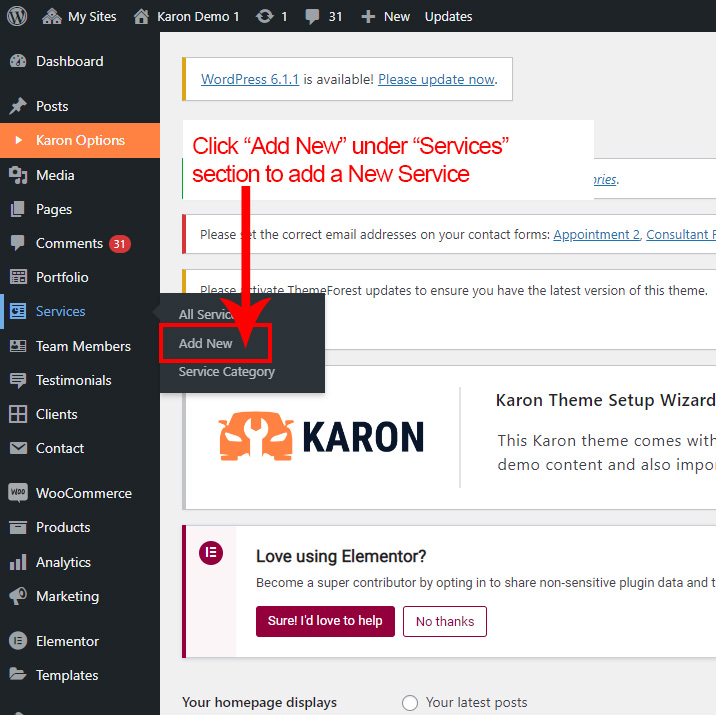The height and width of the screenshot is (715, 716).
Task: Open Service Category submenu item
Action: (226, 372)
